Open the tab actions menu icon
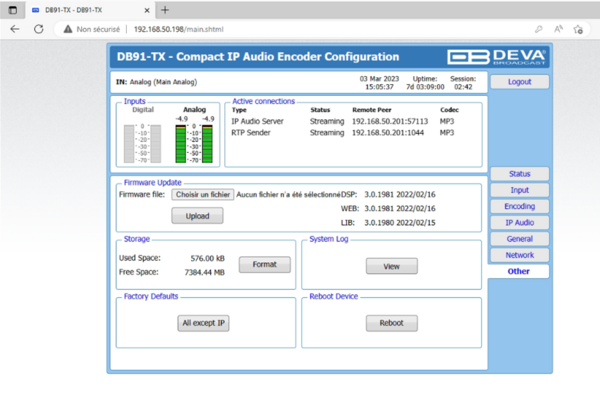Image resolution: width=600 pixels, height=406 pixels. [x=13, y=10]
